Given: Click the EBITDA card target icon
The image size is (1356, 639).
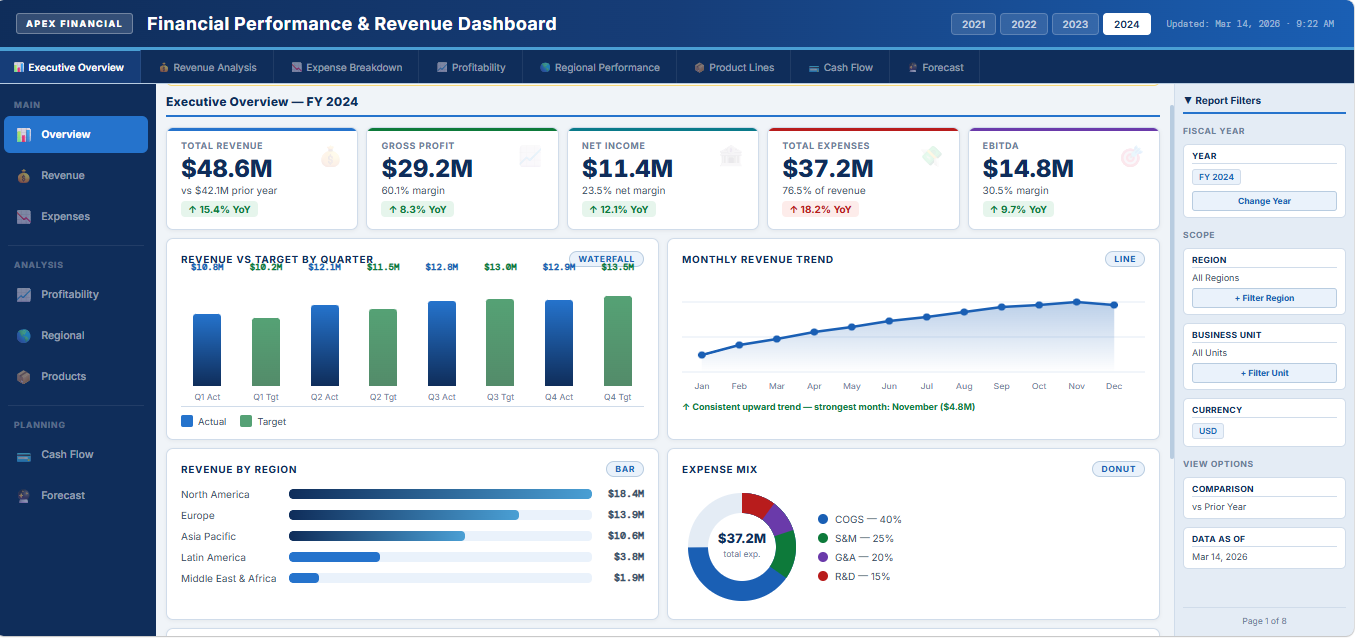Looking at the screenshot, I should point(1132,157).
